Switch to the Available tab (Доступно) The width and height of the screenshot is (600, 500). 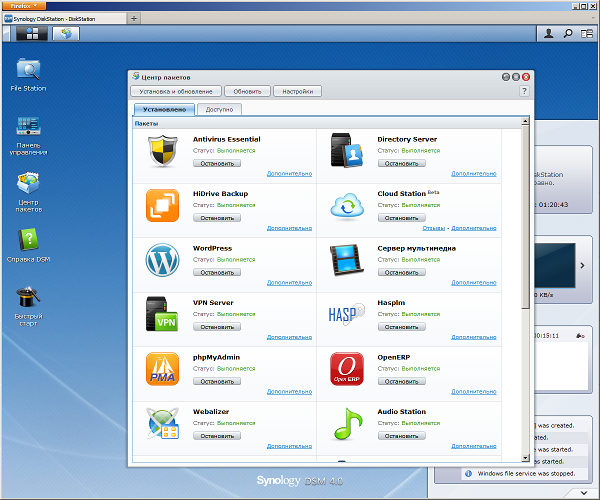(x=219, y=109)
